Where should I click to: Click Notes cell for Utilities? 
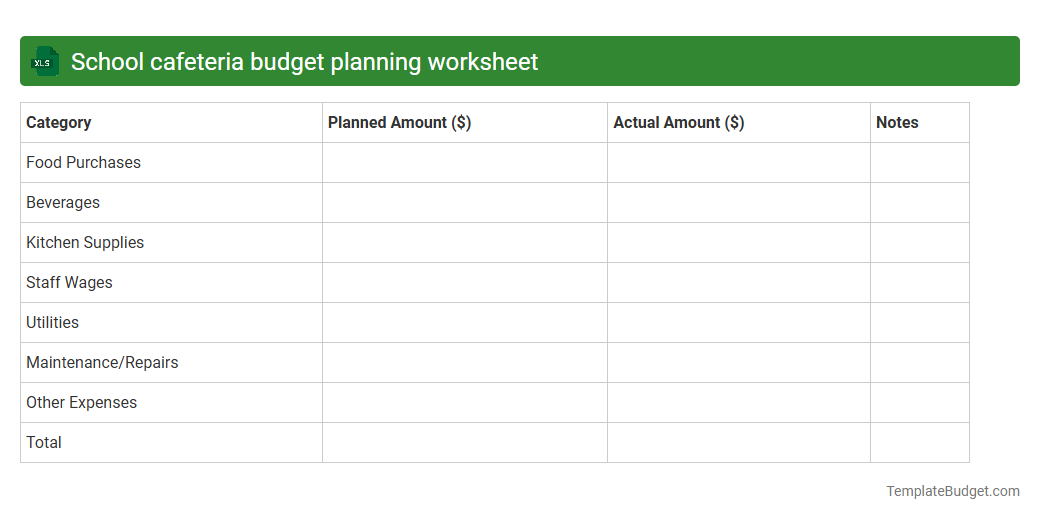(920, 322)
